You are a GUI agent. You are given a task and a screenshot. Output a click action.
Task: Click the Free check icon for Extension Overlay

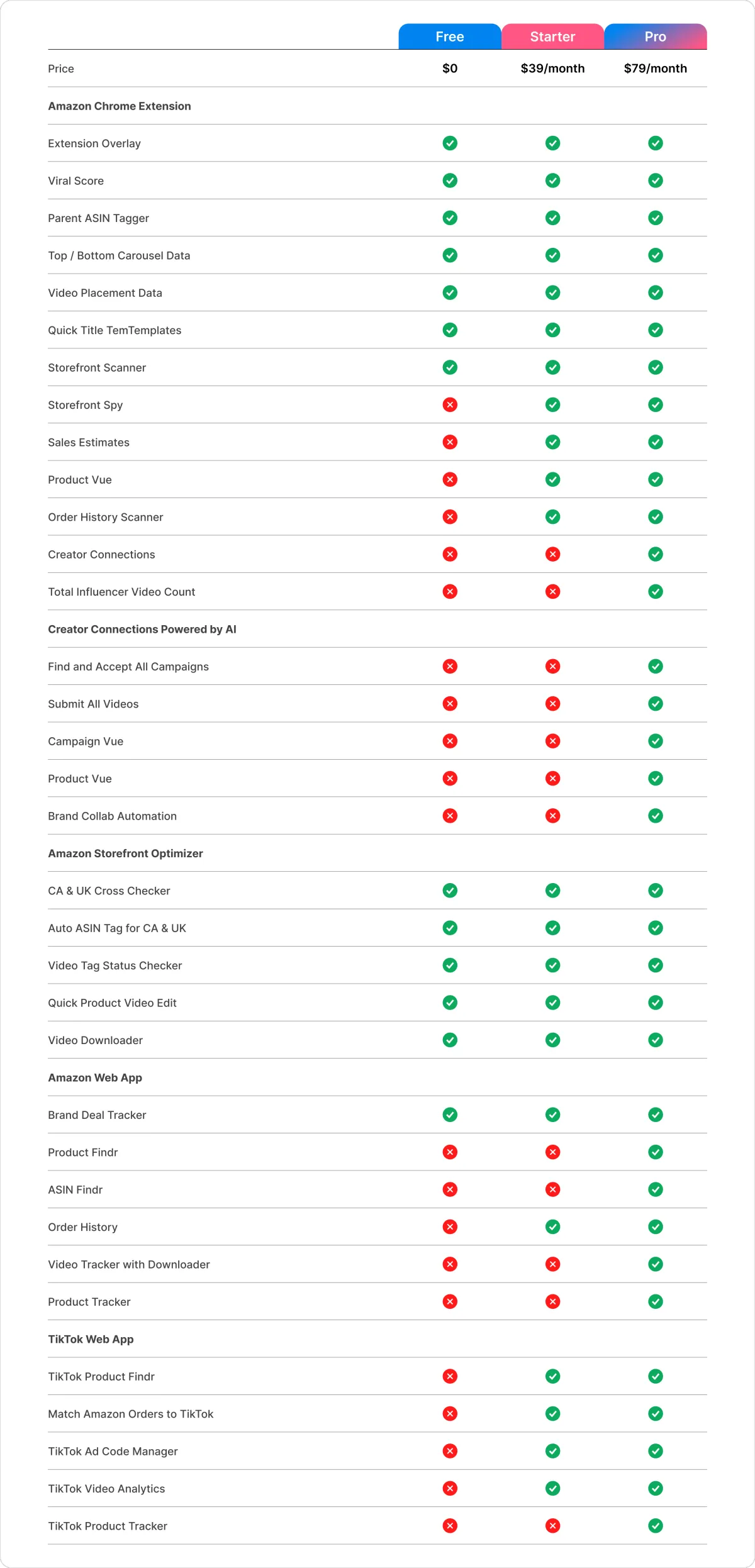click(450, 143)
